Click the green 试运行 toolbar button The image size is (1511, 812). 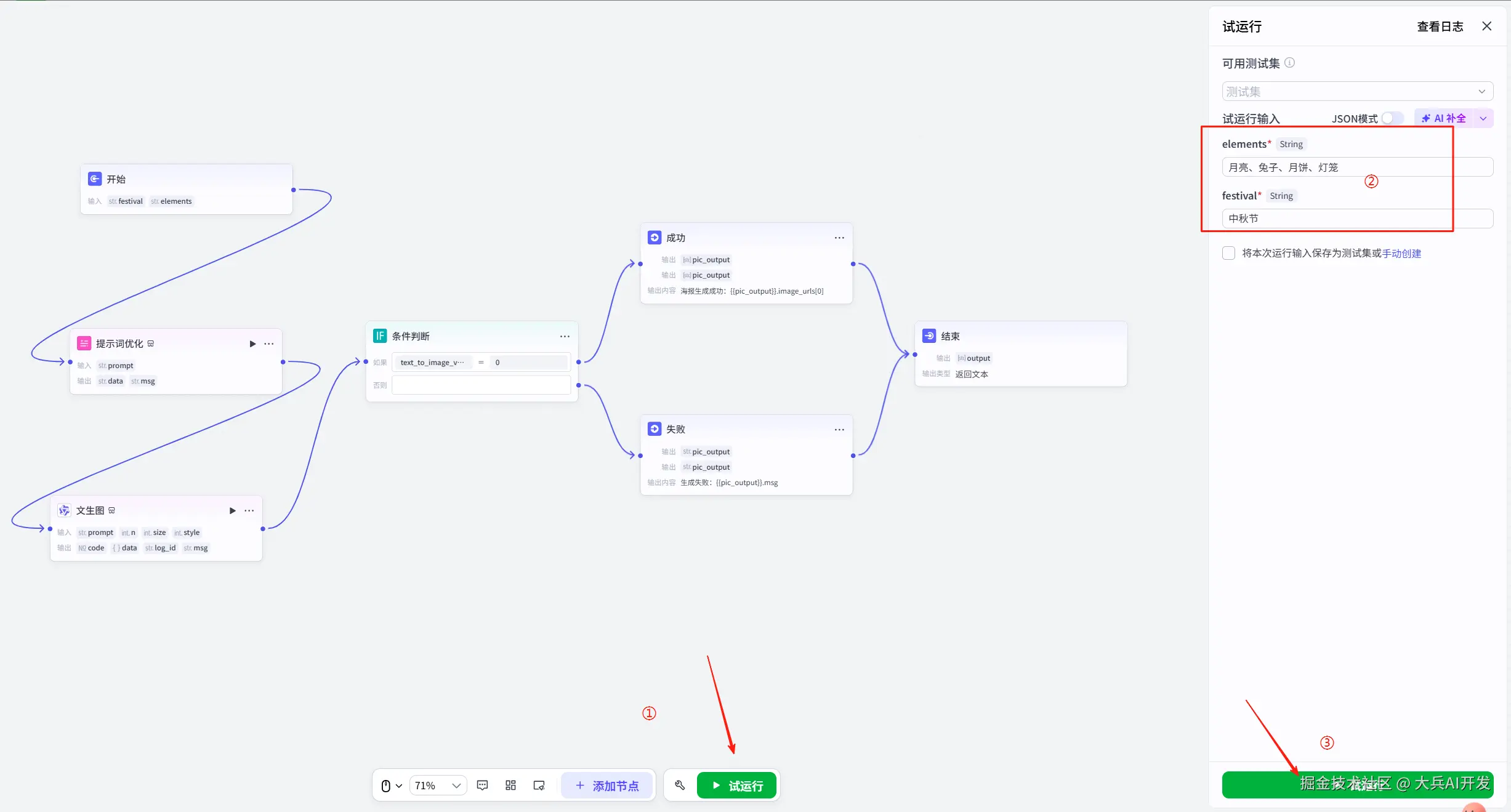pyautogui.click(x=737, y=785)
